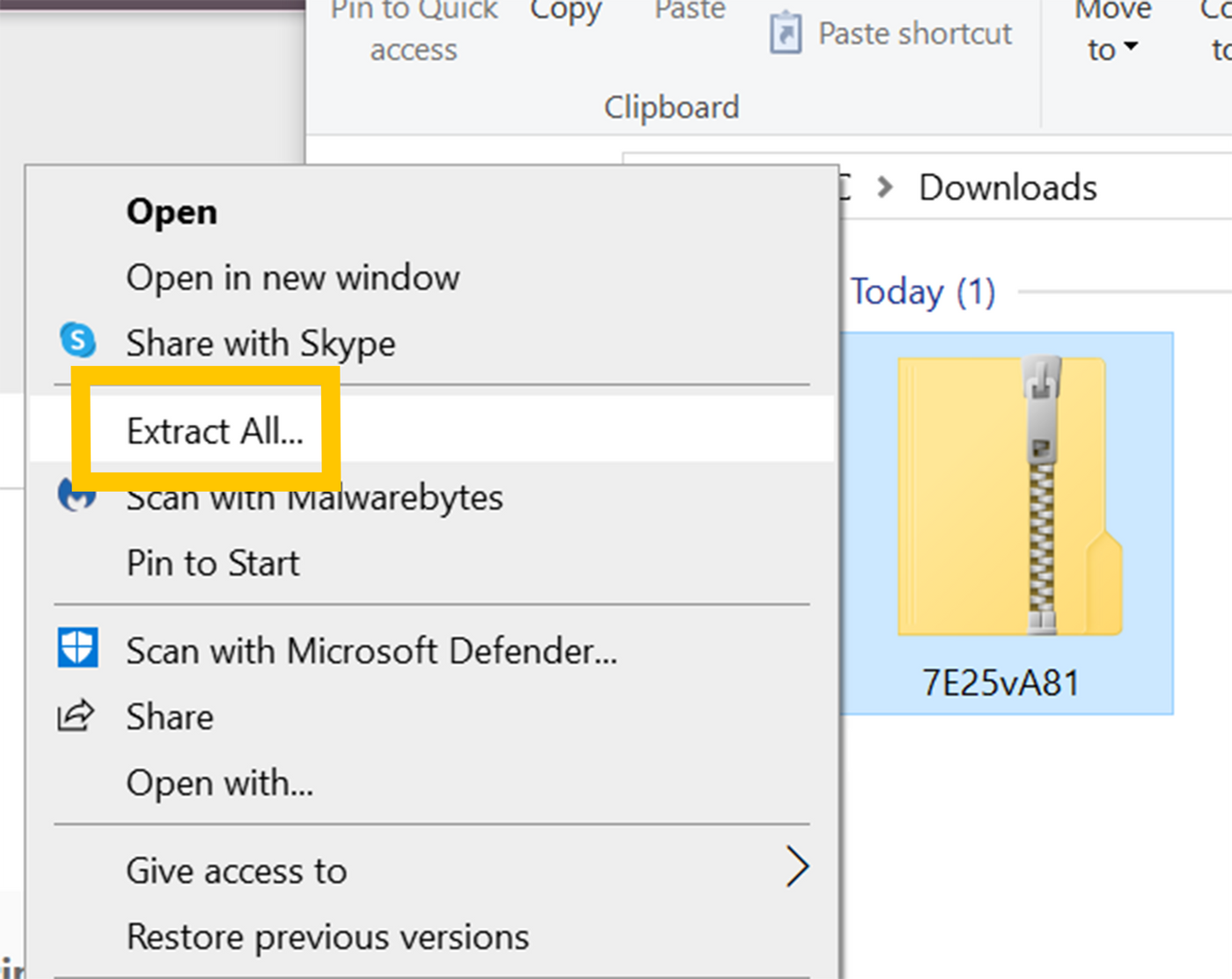Image resolution: width=1232 pixels, height=979 pixels.
Task: Click Downloads in the address bar
Action: [1008, 187]
